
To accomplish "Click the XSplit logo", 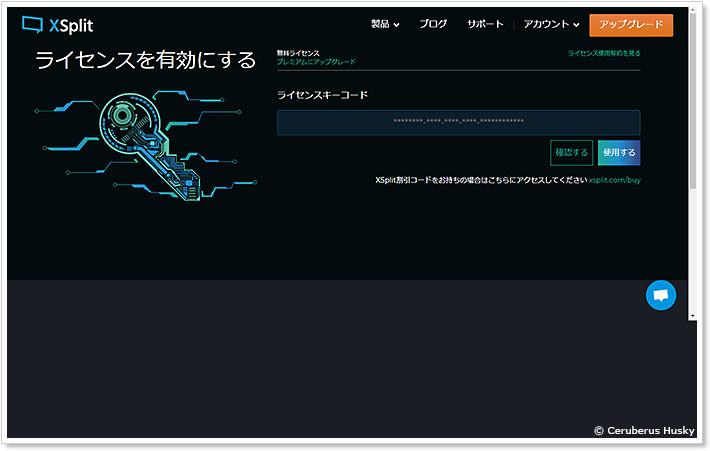I will [58, 25].
